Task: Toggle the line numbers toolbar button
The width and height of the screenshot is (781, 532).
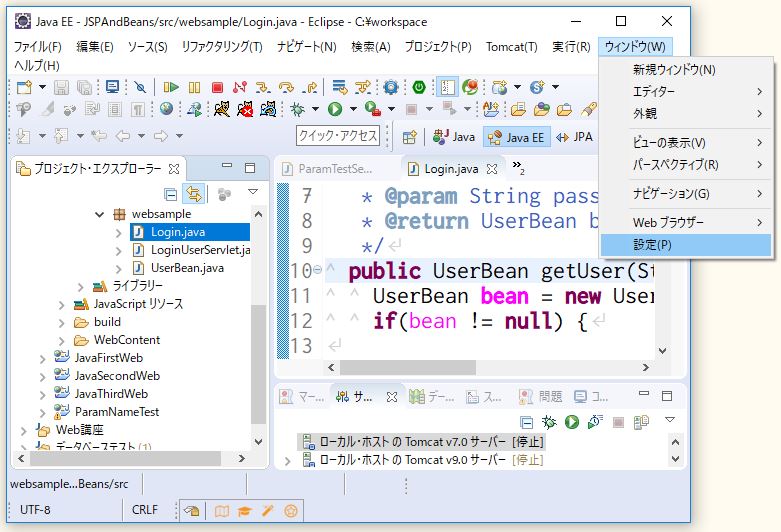Action: pos(447,88)
